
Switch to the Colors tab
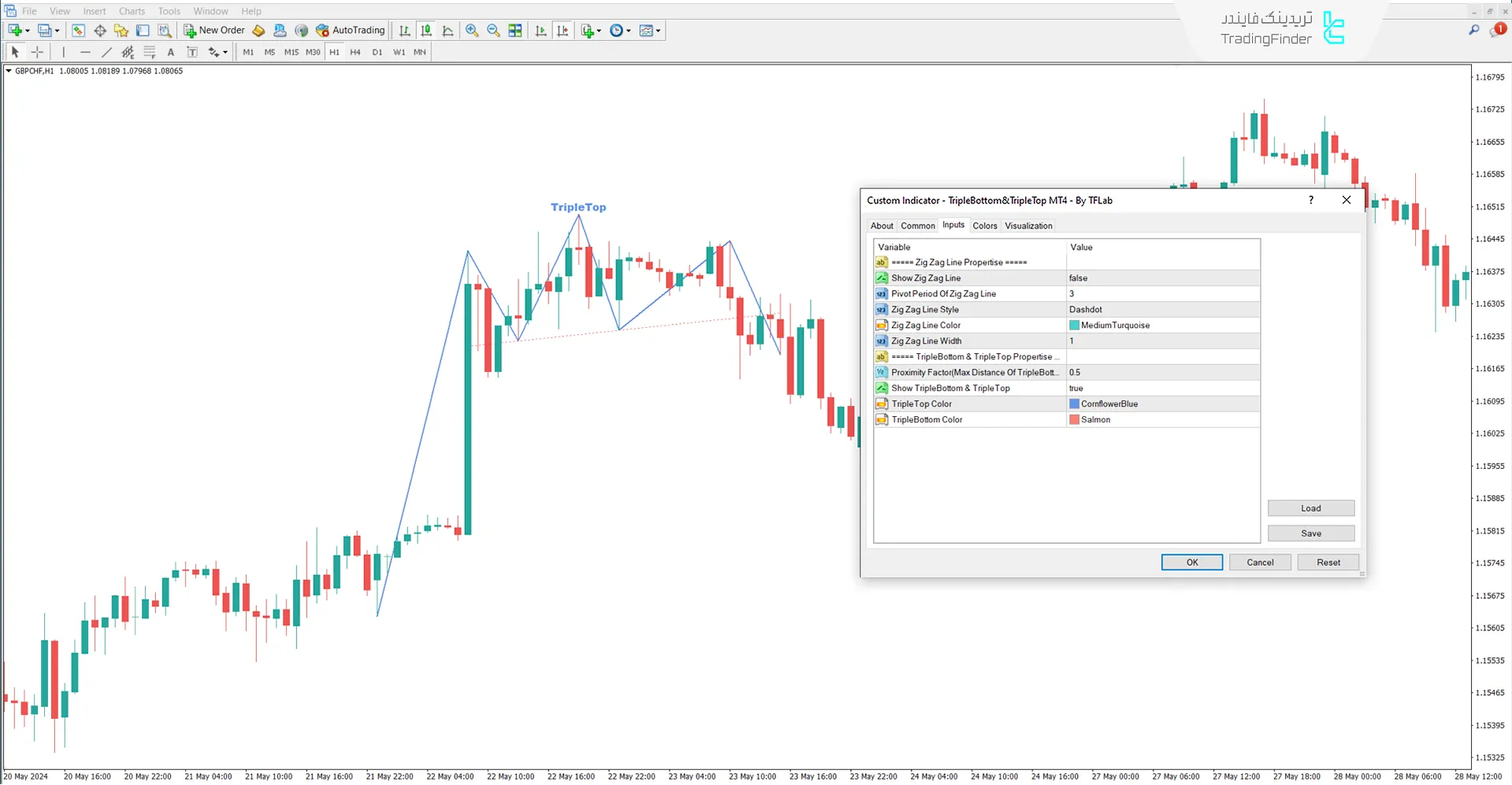pyautogui.click(x=984, y=225)
